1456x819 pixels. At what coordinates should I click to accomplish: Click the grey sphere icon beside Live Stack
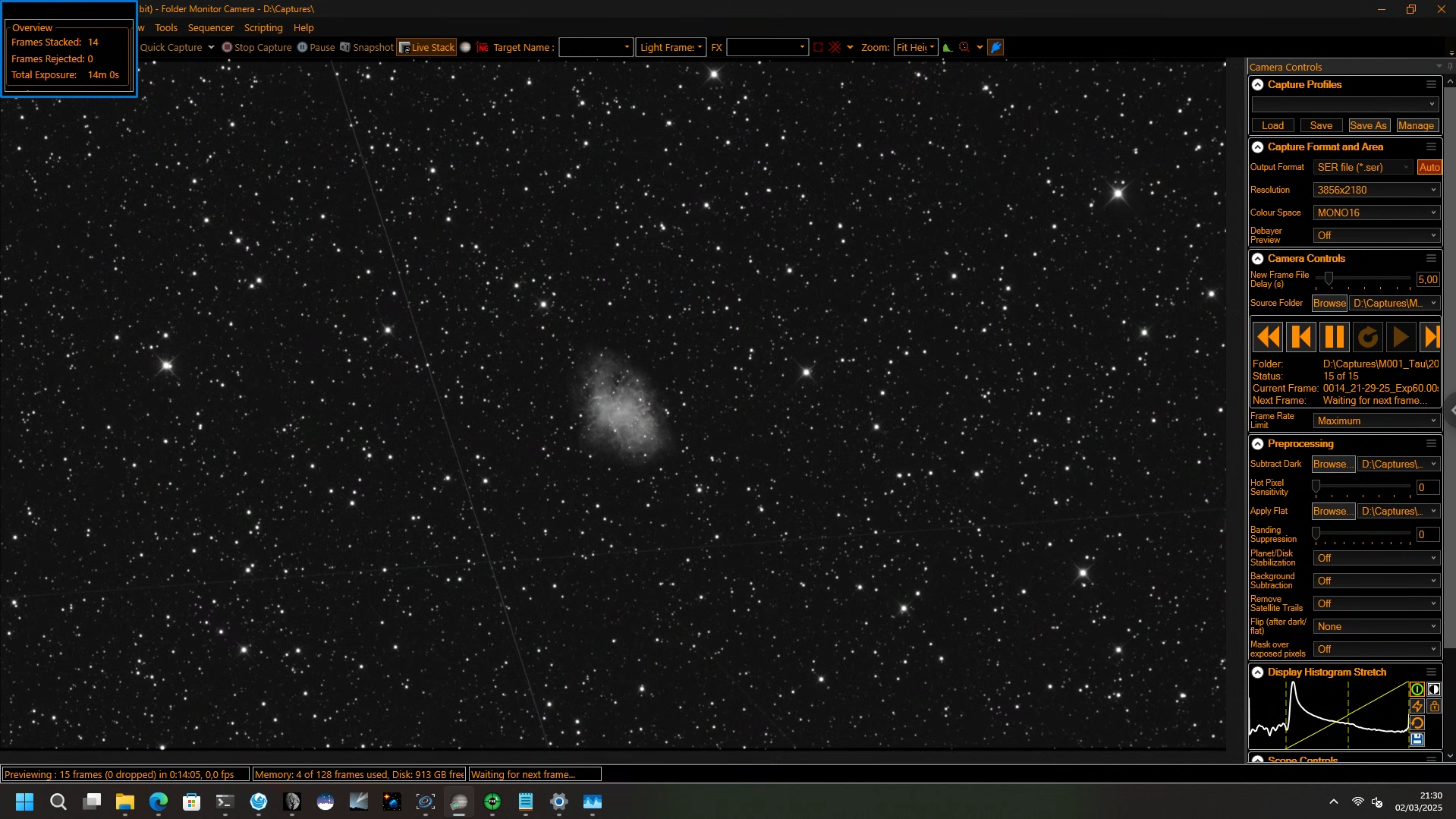(466, 47)
